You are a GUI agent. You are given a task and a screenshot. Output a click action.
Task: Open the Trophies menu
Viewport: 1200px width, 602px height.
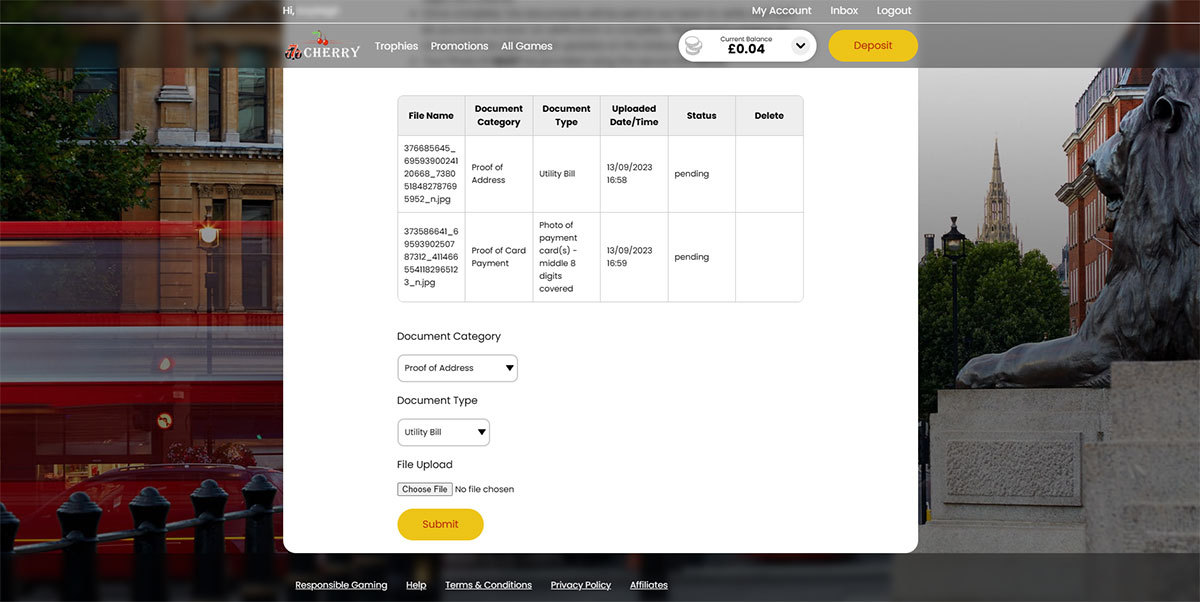pos(396,46)
